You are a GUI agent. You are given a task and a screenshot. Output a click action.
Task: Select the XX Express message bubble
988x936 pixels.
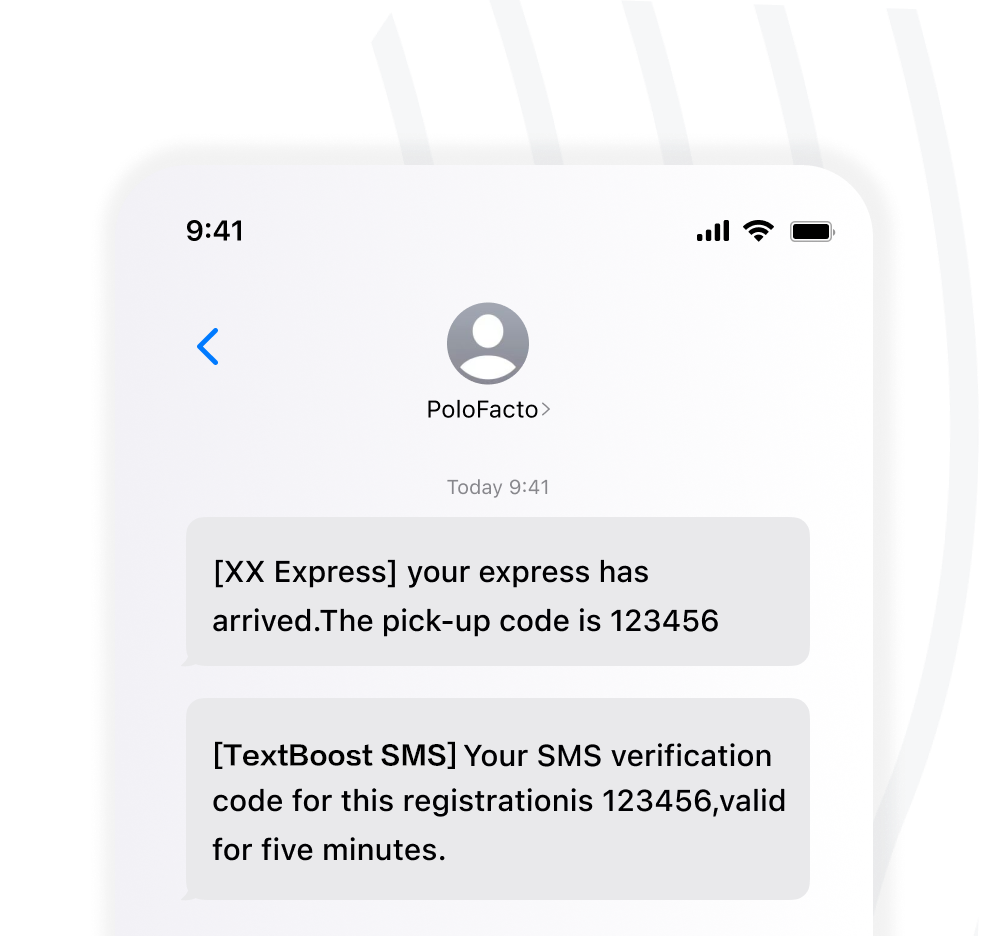(498, 591)
